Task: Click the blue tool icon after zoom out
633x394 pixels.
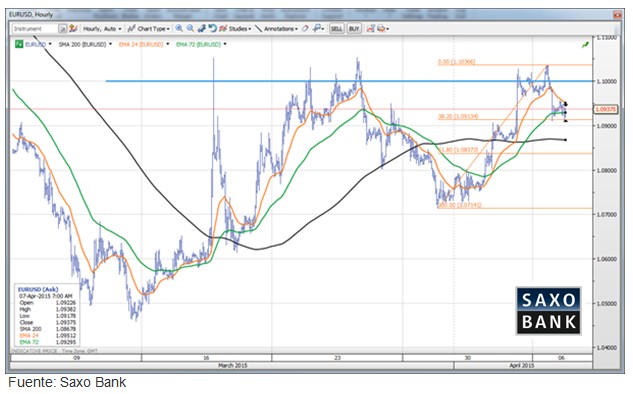Action: coord(201,28)
